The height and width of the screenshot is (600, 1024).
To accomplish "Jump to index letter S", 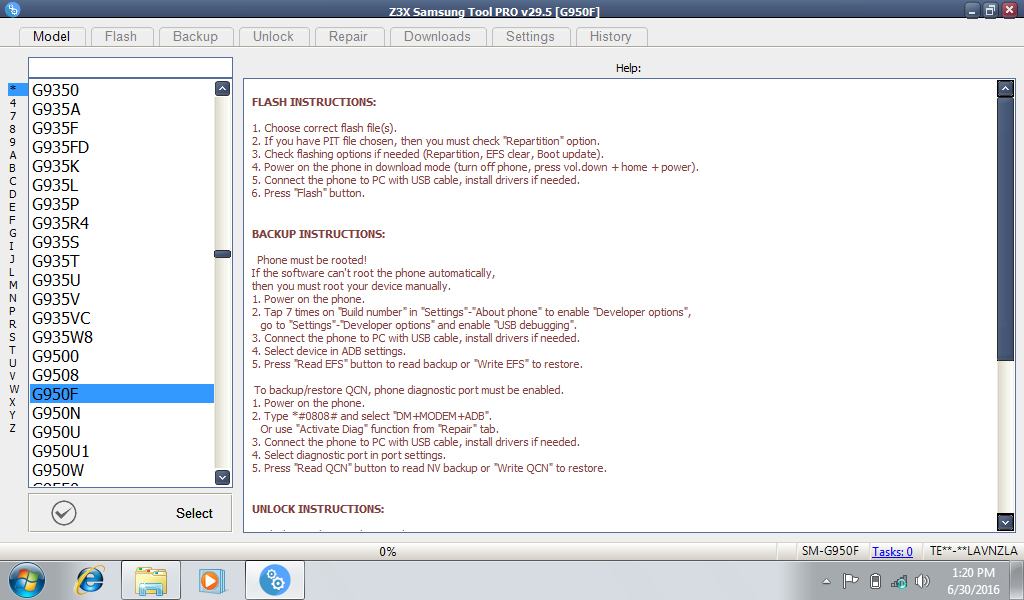I will pyautogui.click(x=12, y=337).
